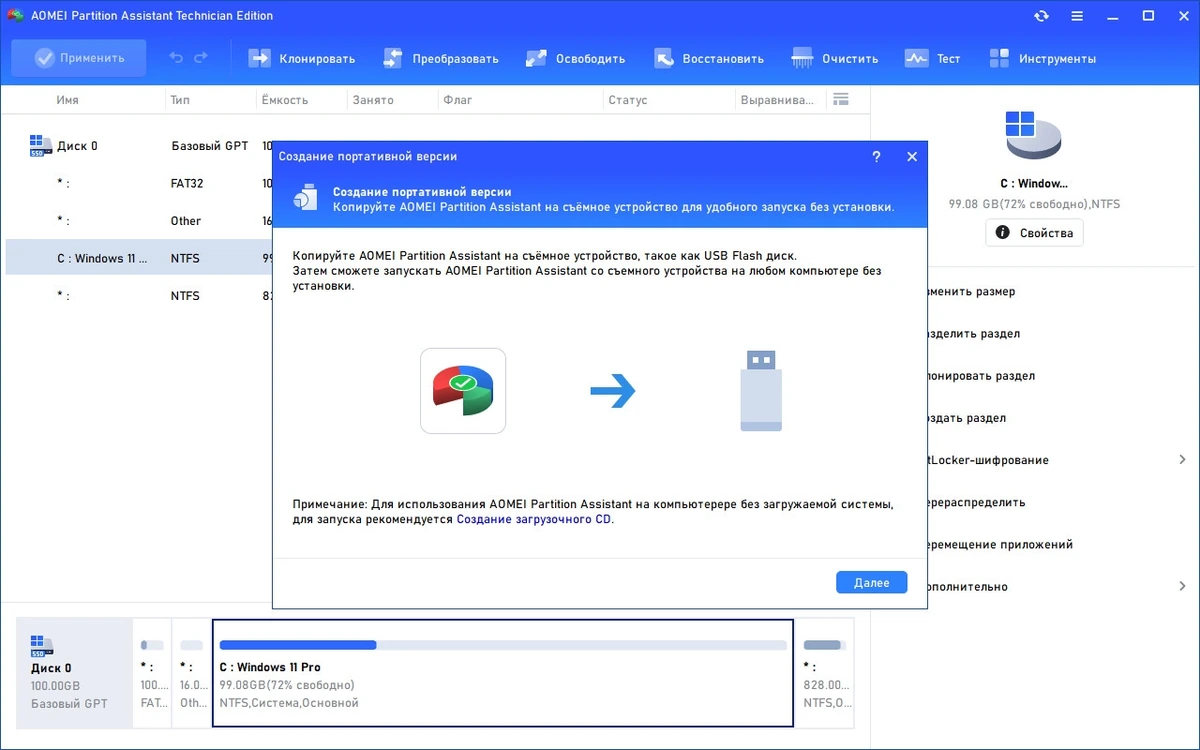The height and width of the screenshot is (750, 1200).
Task: Open the Создание загрузочного CD link
Action: [x=534, y=520]
